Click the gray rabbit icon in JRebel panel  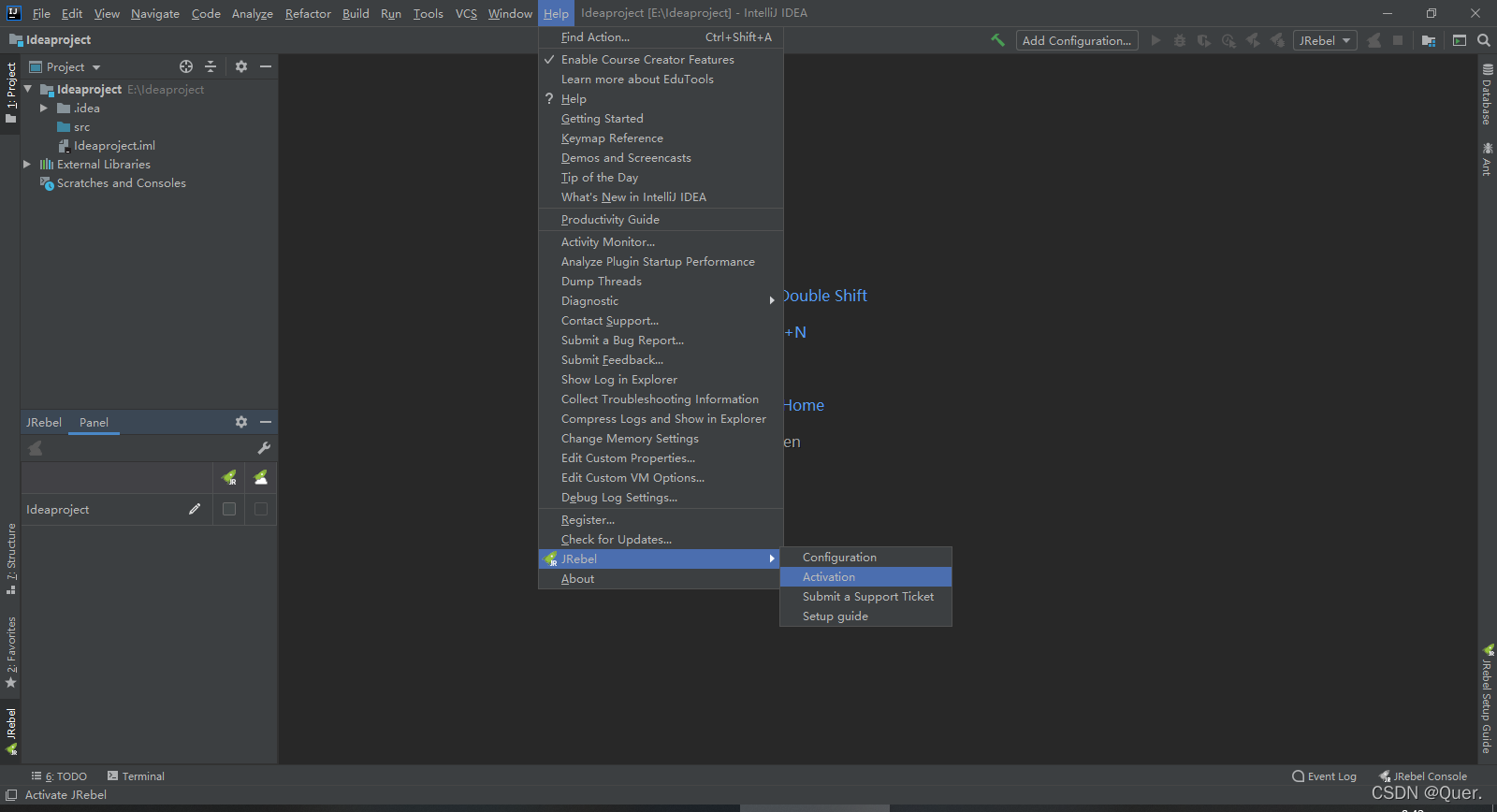(x=36, y=448)
